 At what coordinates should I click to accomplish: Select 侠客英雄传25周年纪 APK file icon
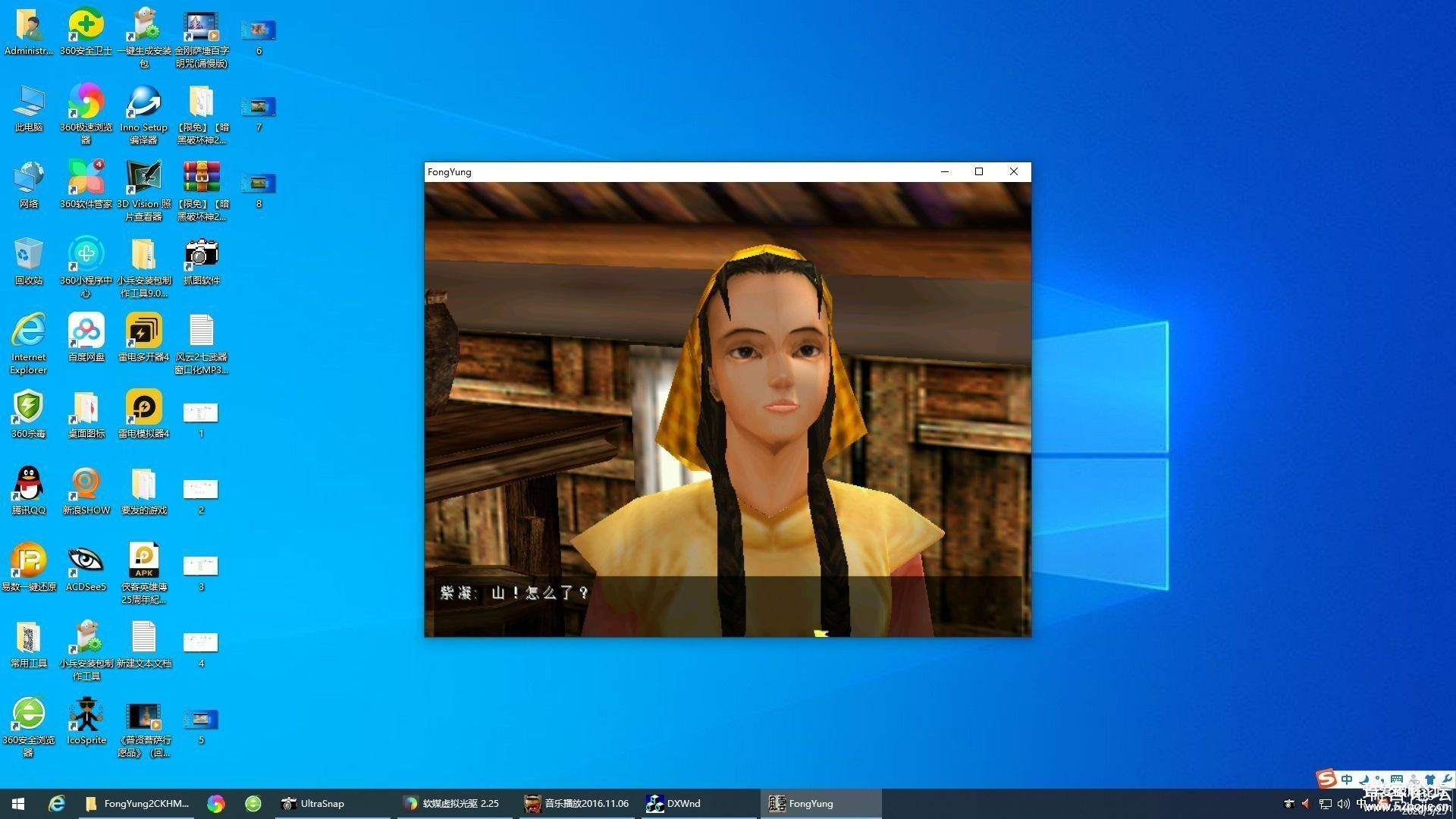click(143, 573)
